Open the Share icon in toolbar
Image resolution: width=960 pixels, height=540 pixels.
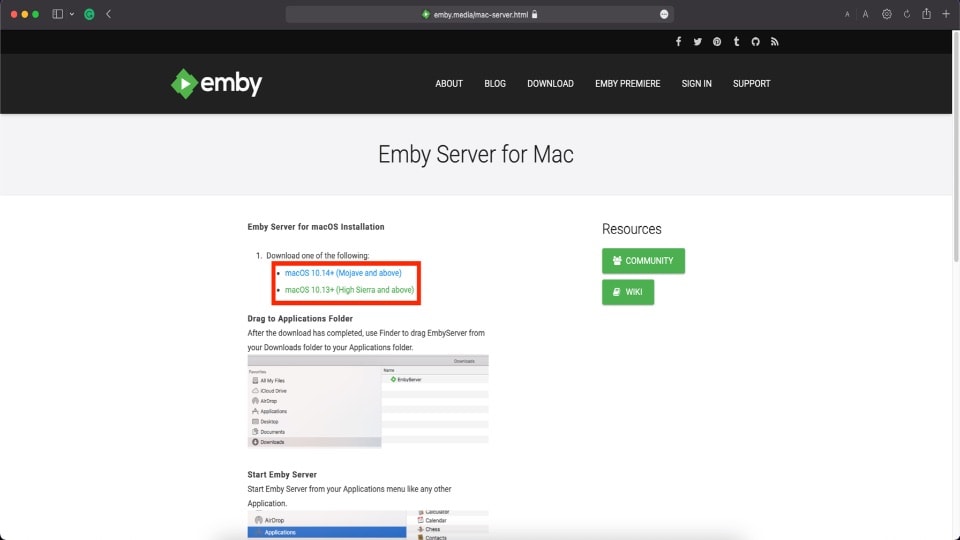pos(926,13)
